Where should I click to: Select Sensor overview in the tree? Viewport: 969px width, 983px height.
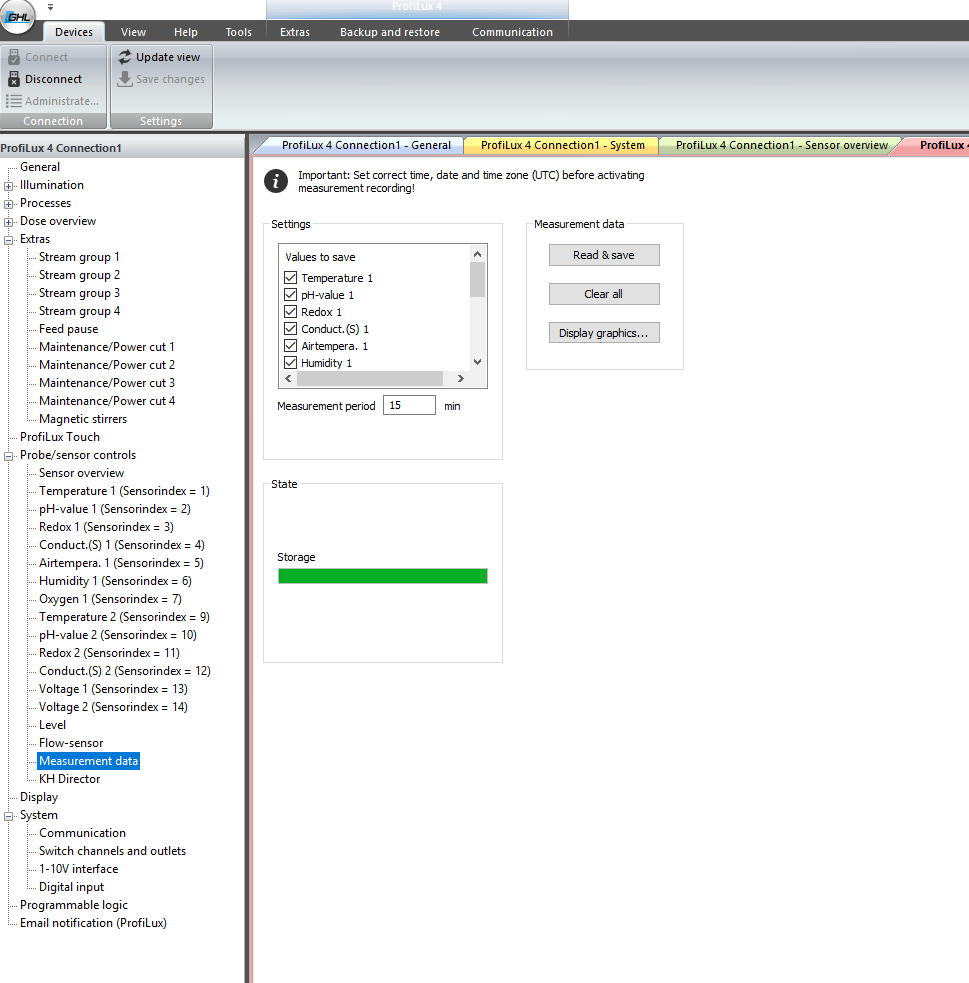[x=81, y=473]
